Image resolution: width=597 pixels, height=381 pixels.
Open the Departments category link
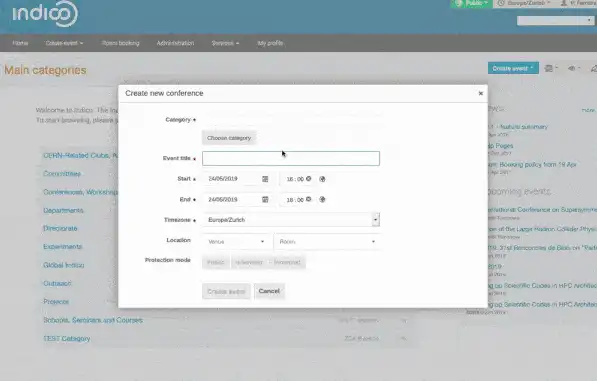63,210
